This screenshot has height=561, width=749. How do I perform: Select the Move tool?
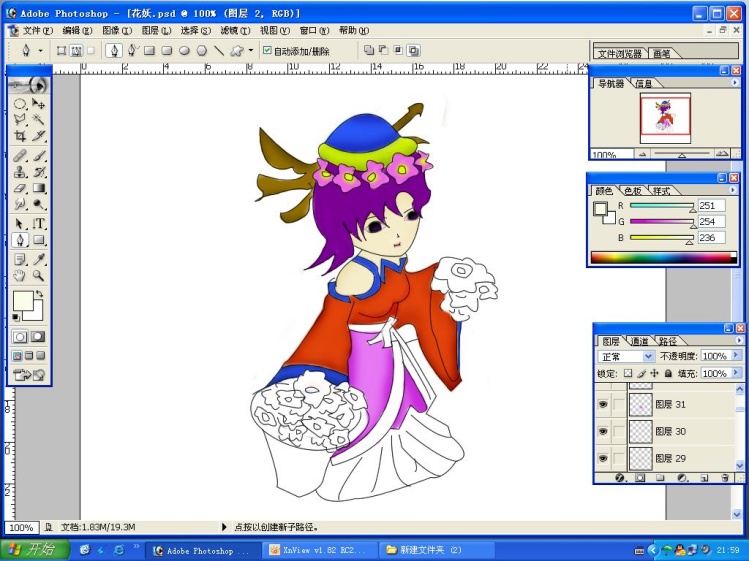(38, 104)
